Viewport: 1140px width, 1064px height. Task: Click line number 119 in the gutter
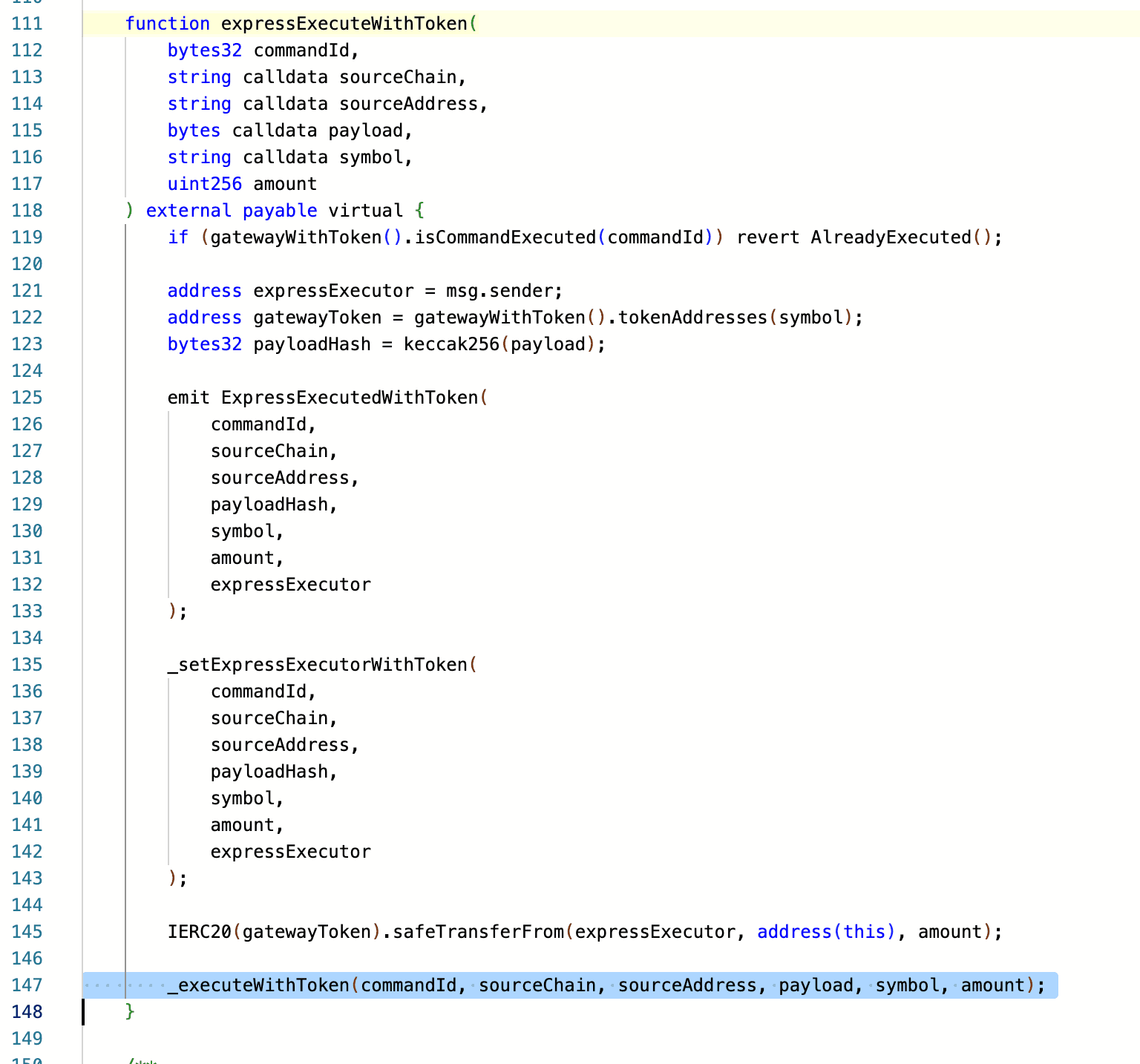(27, 237)
